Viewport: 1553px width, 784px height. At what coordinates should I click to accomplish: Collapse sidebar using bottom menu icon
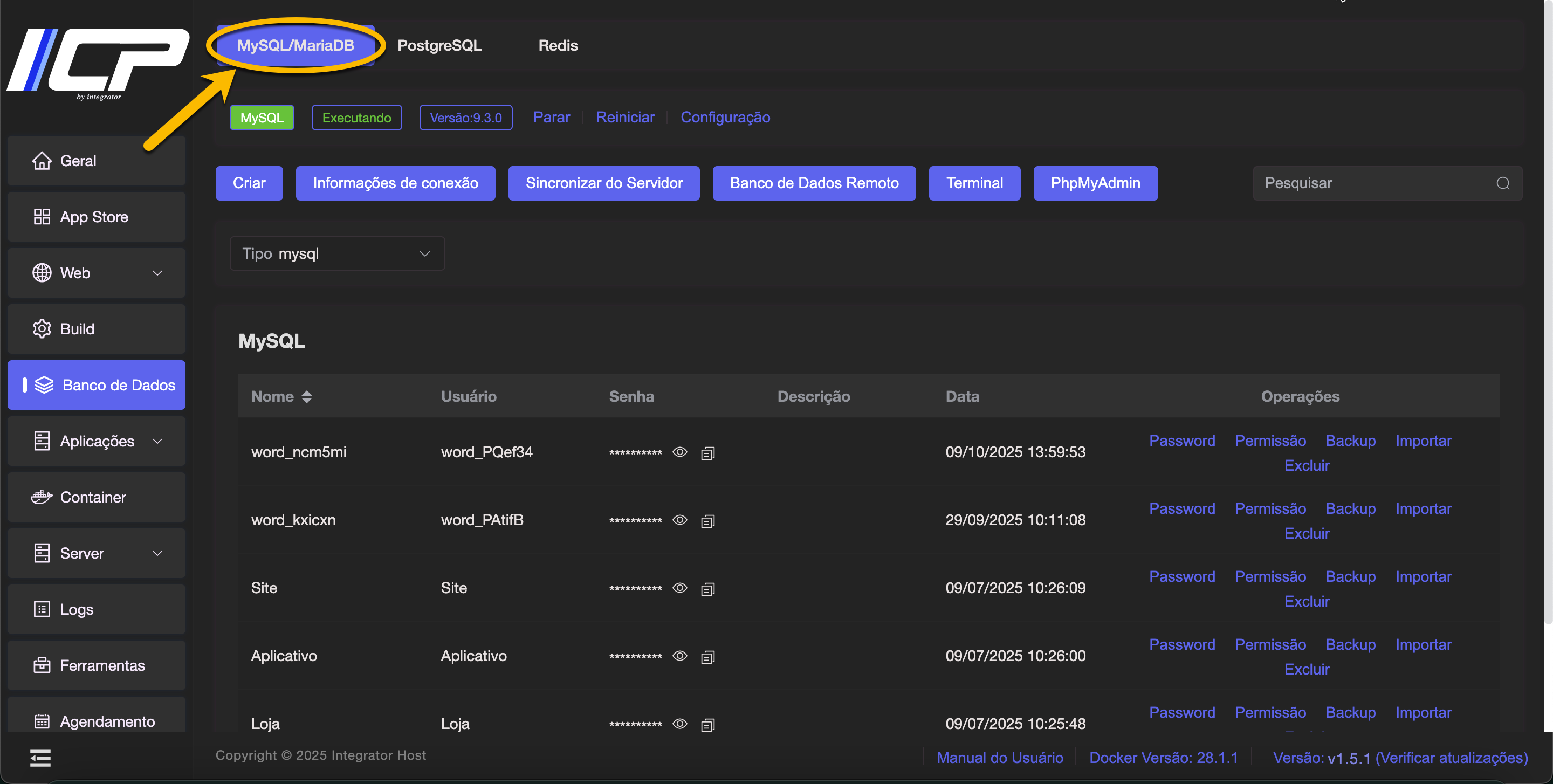pyautogui.click(x=40, y=758)
